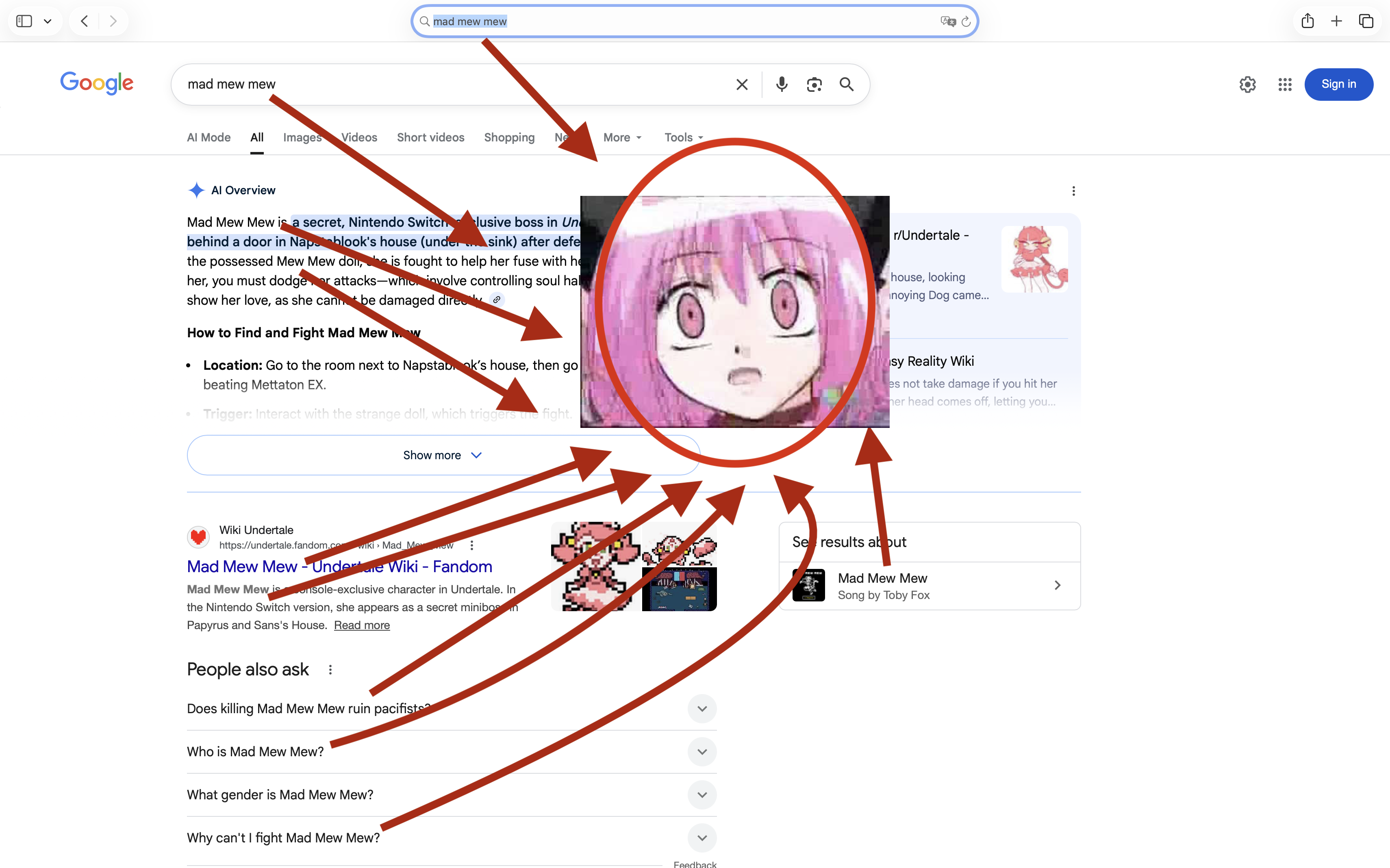Image resolution: width=1390 pixels, height=868 pixels.
Task: Select the All results tab
Action: click(x=256, y=137)
